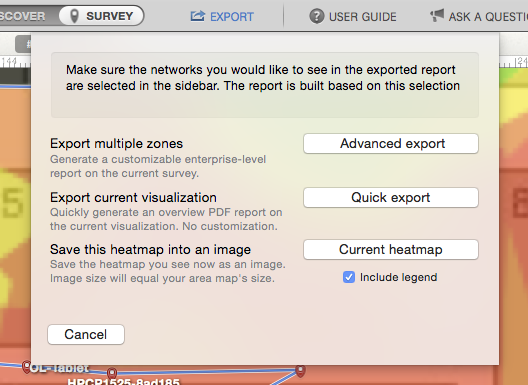Open the Export toolbar item

click(x=222, y=16)
